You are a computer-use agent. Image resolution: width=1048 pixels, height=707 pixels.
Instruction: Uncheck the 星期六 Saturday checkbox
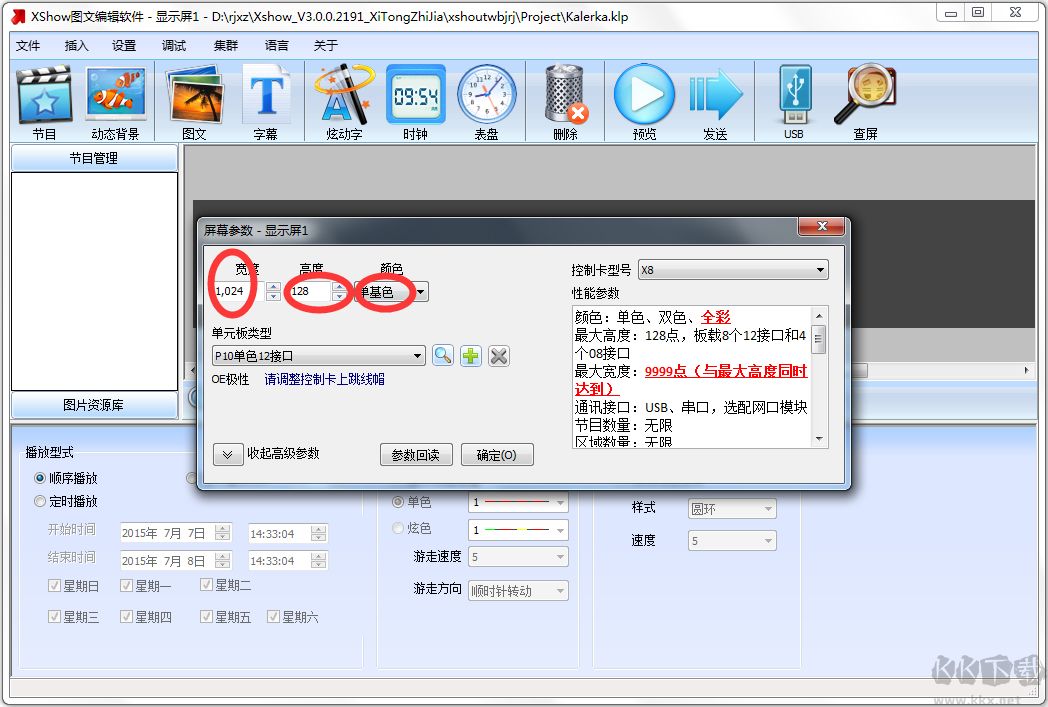[273, 617]
